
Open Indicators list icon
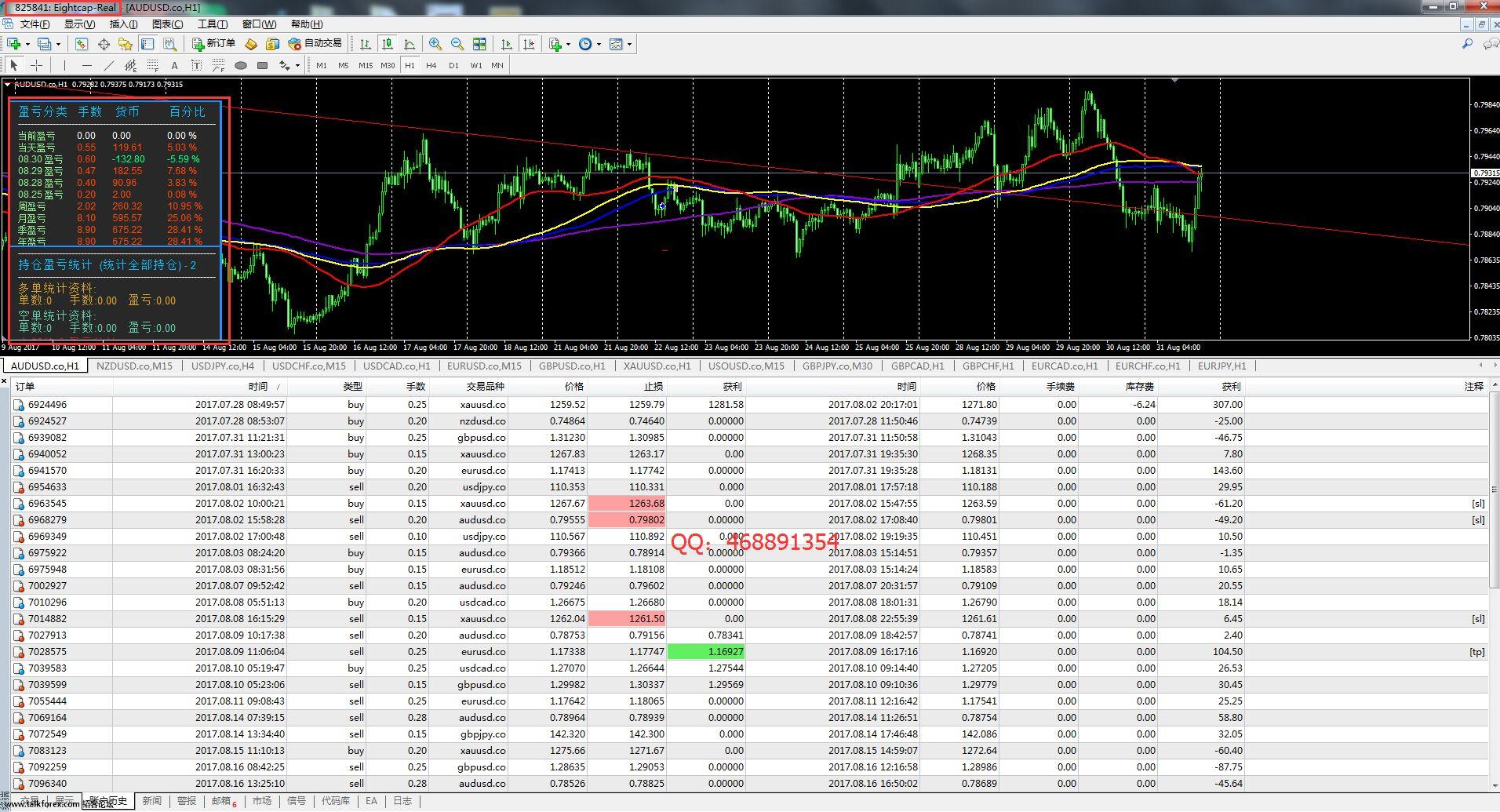pyautogui.click(x=556, y=44)
